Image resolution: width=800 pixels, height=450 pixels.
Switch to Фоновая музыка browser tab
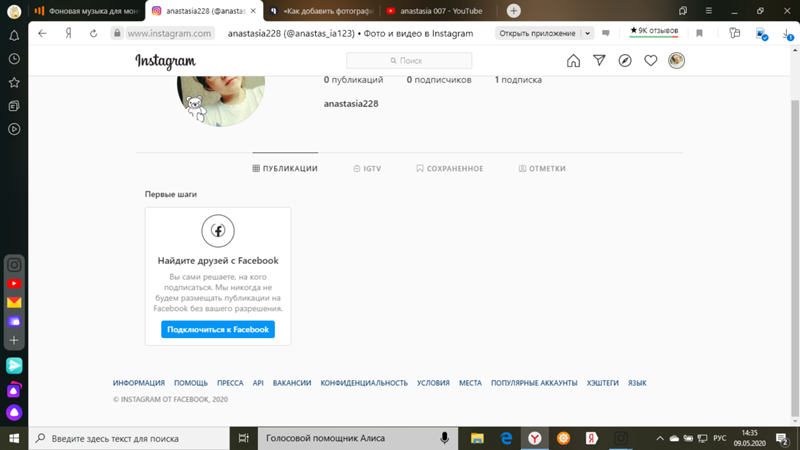87,11
